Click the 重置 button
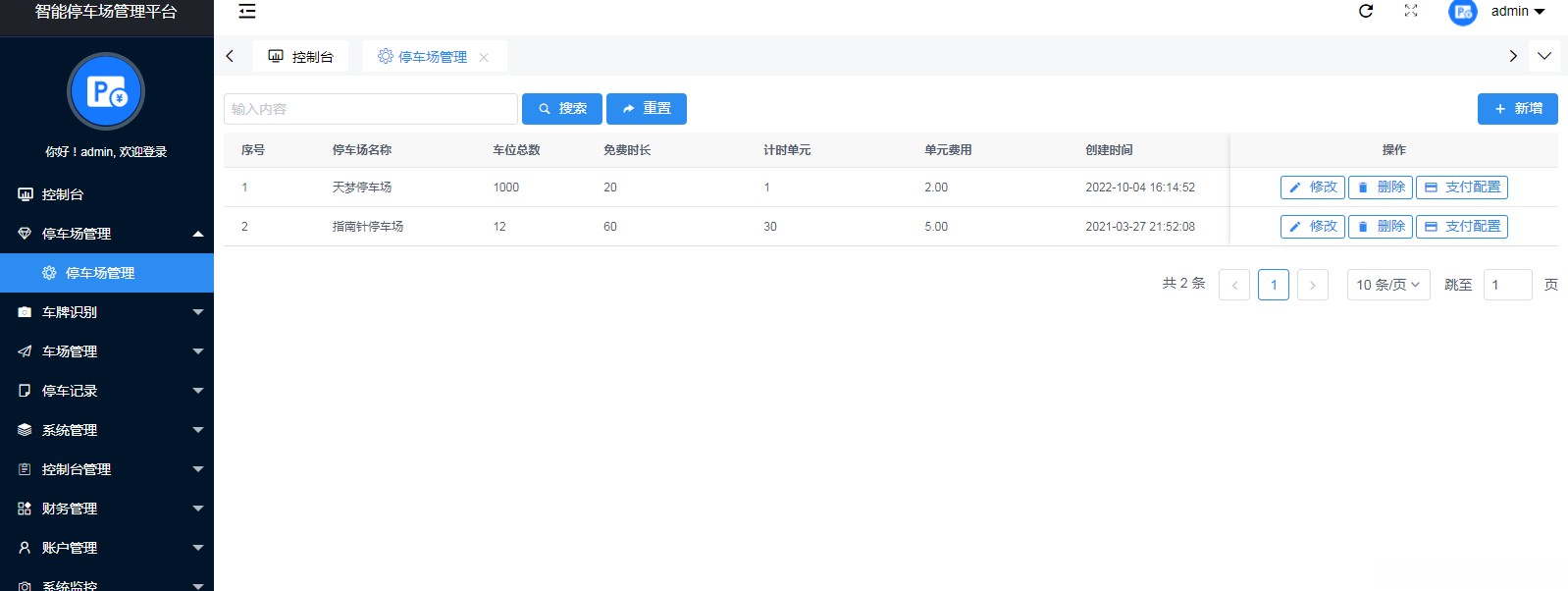 click(x=647, y=109)
